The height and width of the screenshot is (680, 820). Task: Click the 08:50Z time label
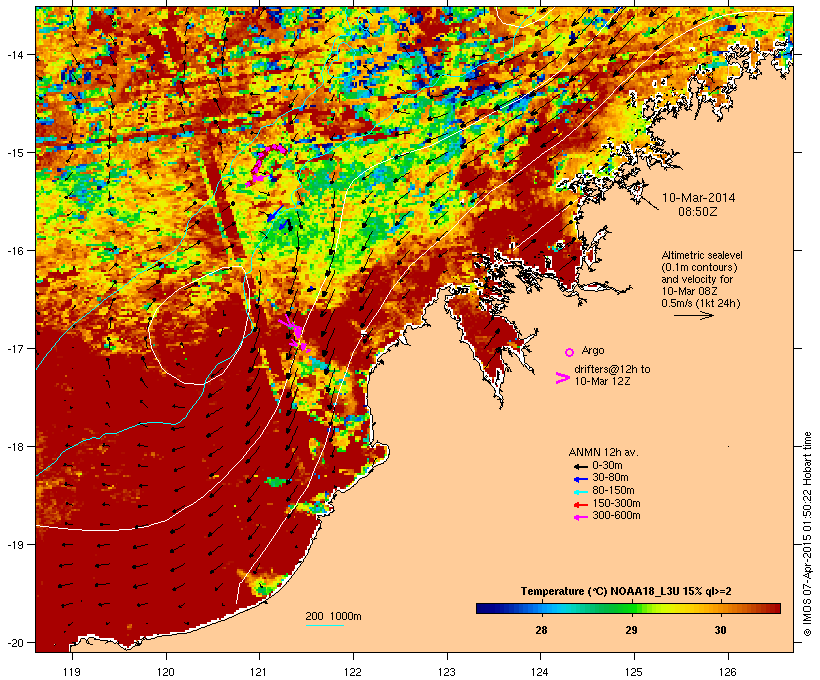pyautogui.click(x=698, y=212)
